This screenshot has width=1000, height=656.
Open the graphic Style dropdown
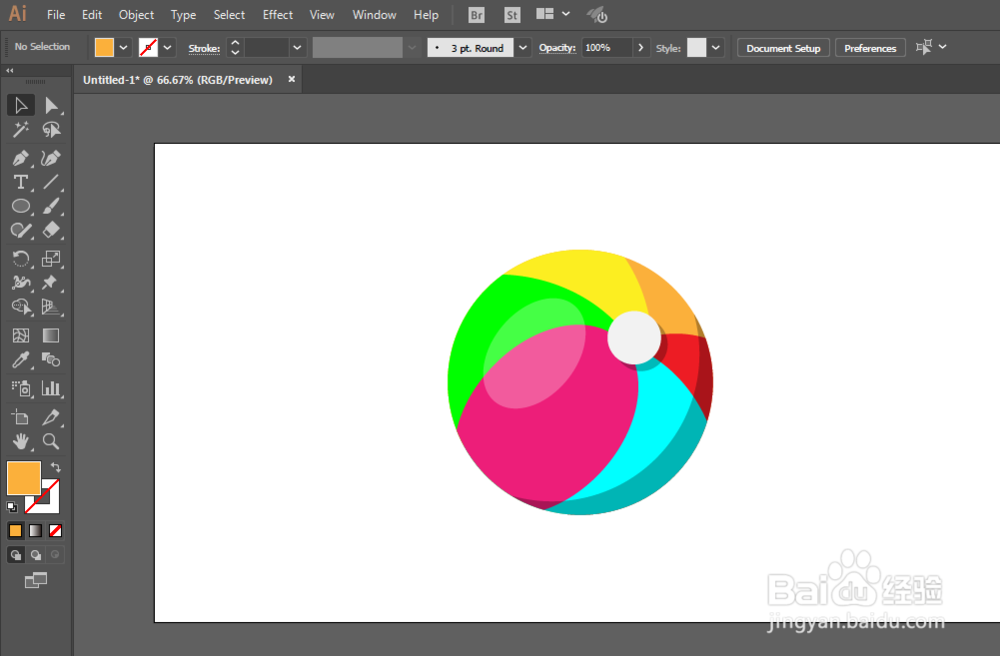pyautogui.click(x=716, y=48)
